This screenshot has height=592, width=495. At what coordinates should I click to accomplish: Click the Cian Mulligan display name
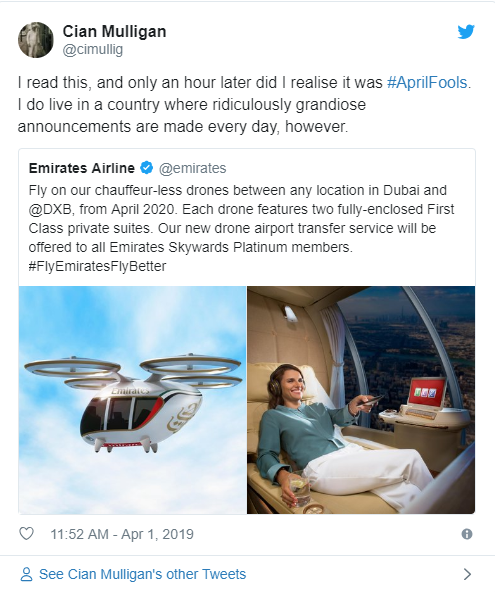tap(114, 31)
